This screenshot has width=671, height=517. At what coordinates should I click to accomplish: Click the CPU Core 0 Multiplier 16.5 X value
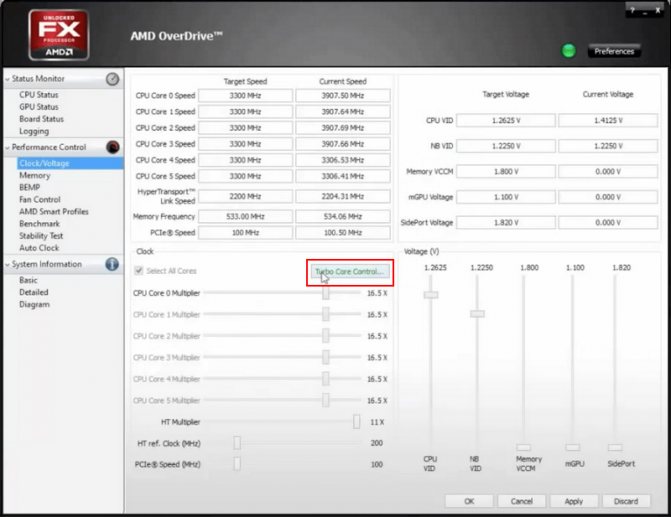377,293
